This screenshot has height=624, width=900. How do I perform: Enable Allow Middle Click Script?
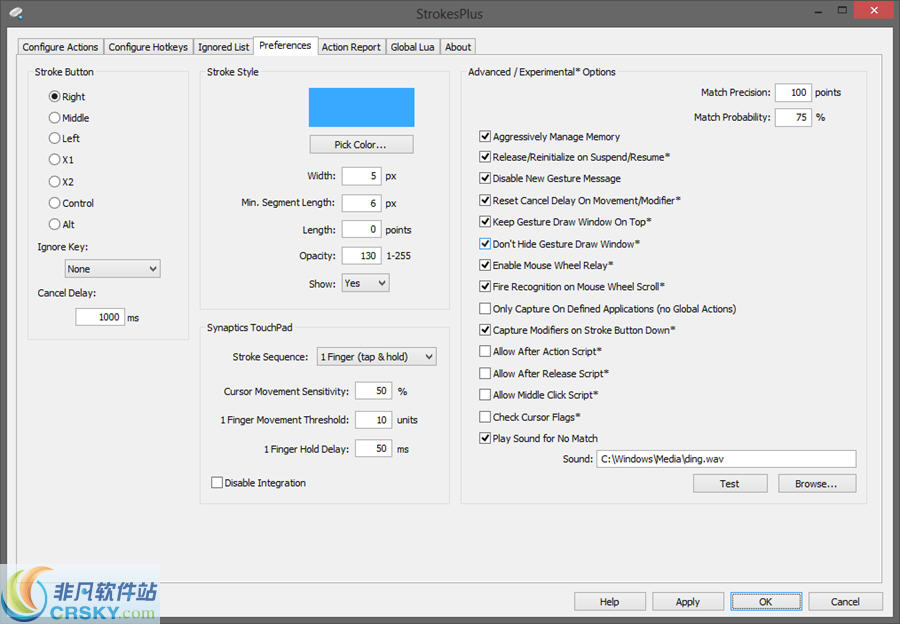tap(485, 395)
